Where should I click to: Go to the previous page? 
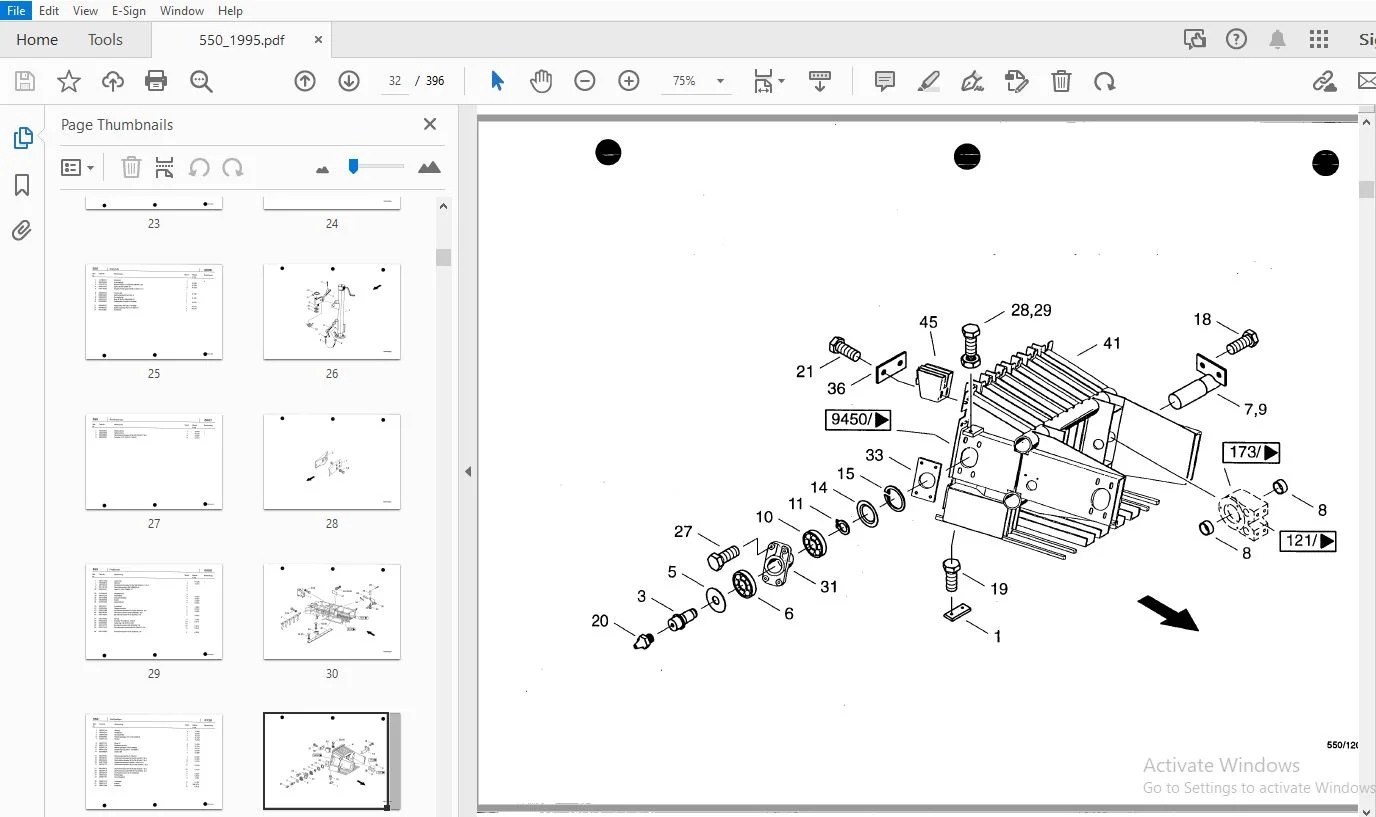[x=305, y=81]
